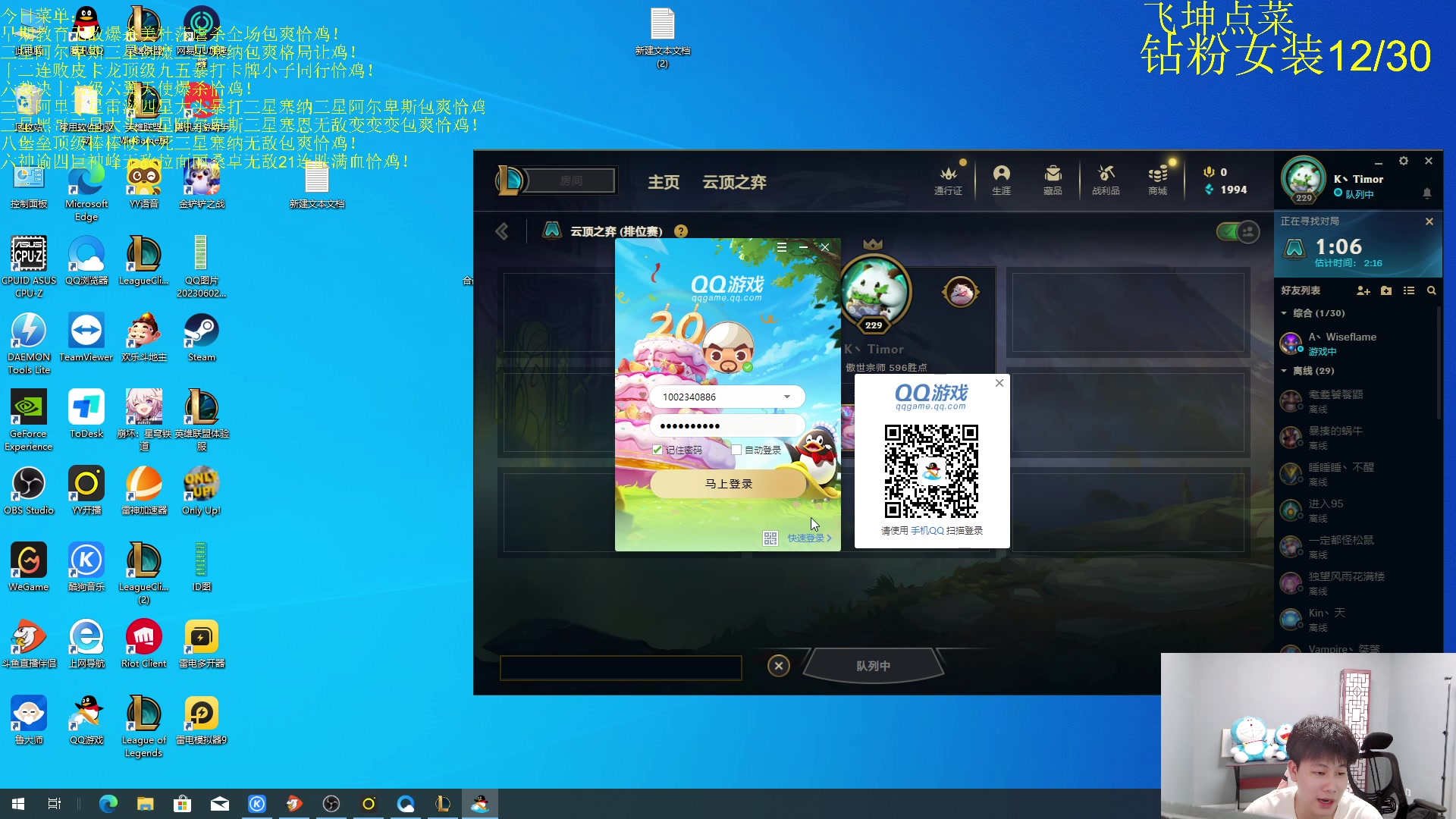1456x819 pixels.
Task: Open the QQ account number dropdown
Action: click(x=786, y=397)
